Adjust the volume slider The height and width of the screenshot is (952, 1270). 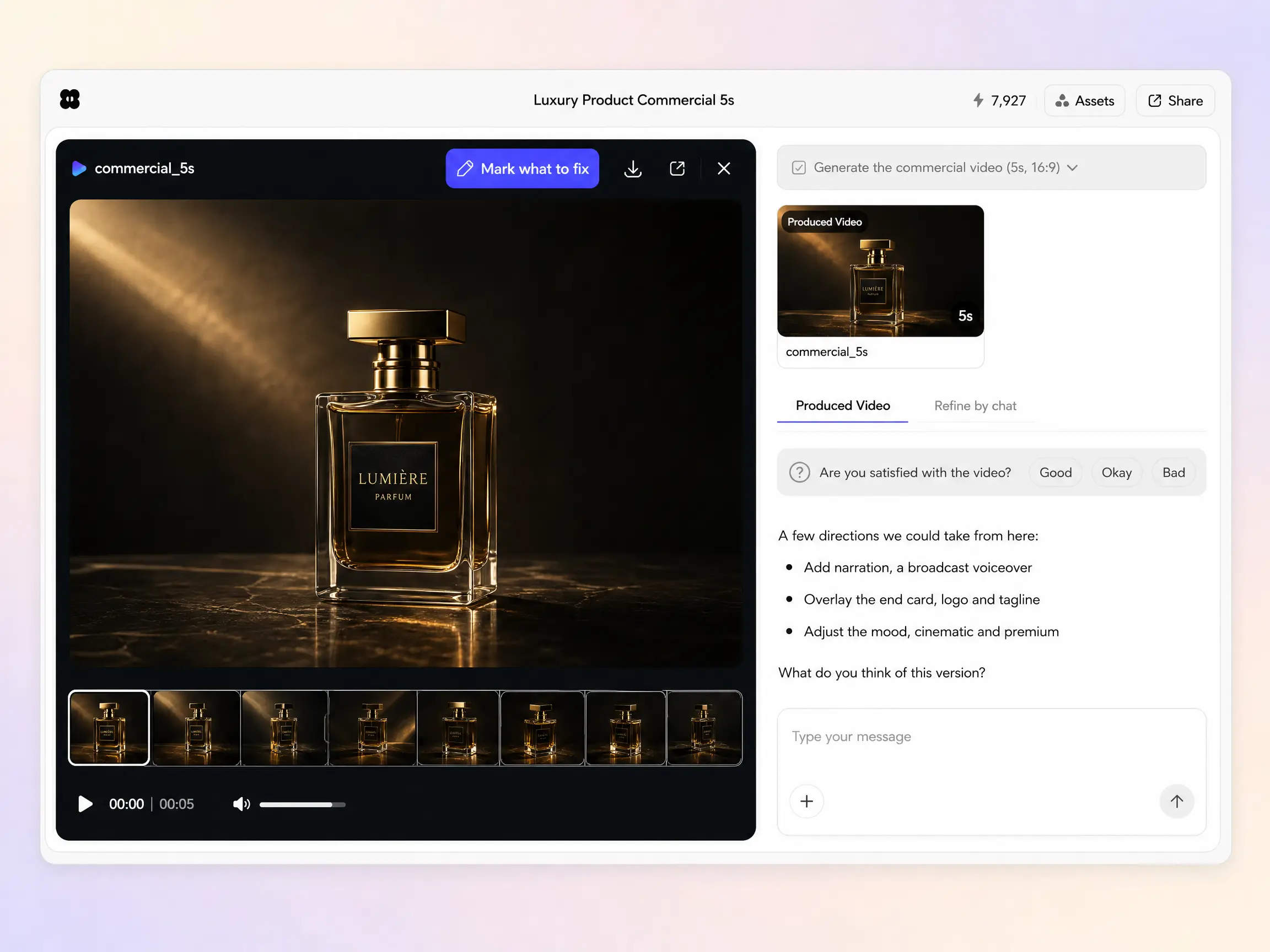(x=302, y=804)
